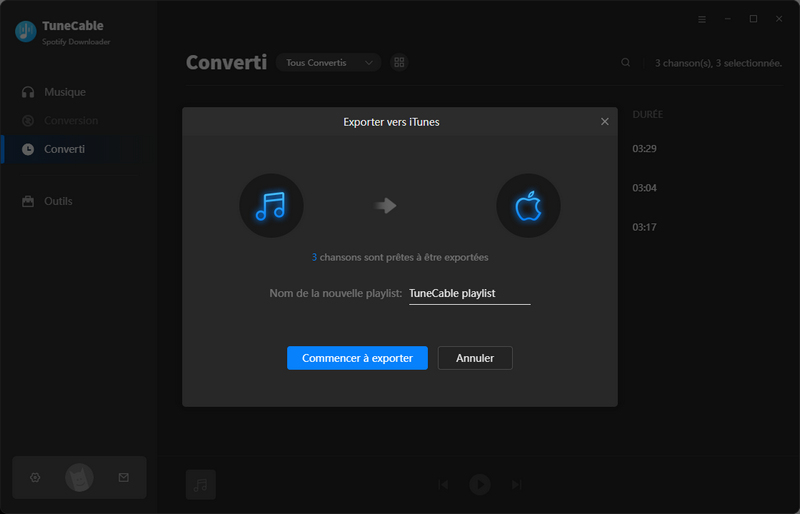Switch to grid view icon

click(399, 62)
